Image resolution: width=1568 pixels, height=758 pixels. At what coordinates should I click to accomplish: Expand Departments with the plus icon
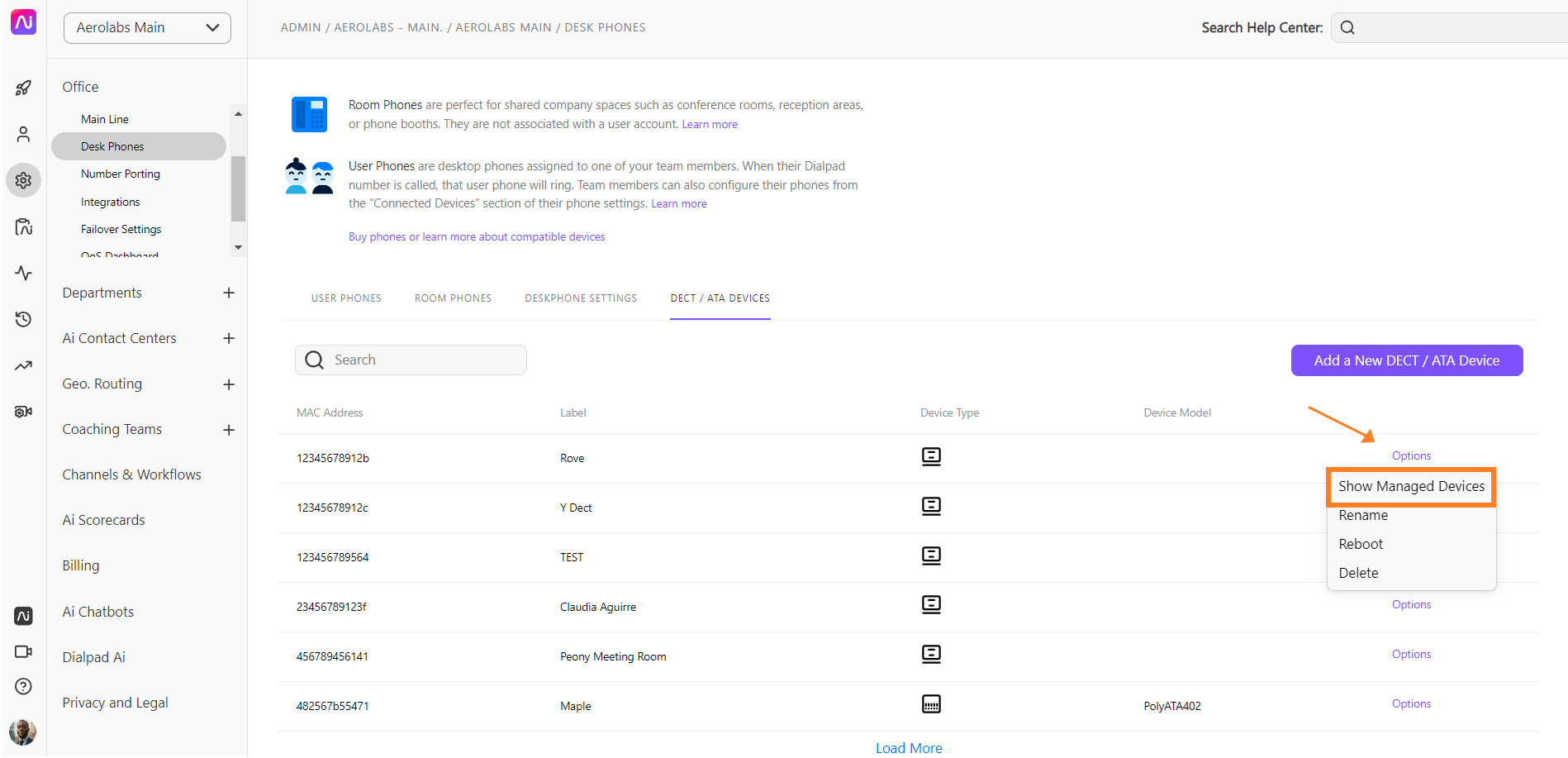(x=229, y=293)
